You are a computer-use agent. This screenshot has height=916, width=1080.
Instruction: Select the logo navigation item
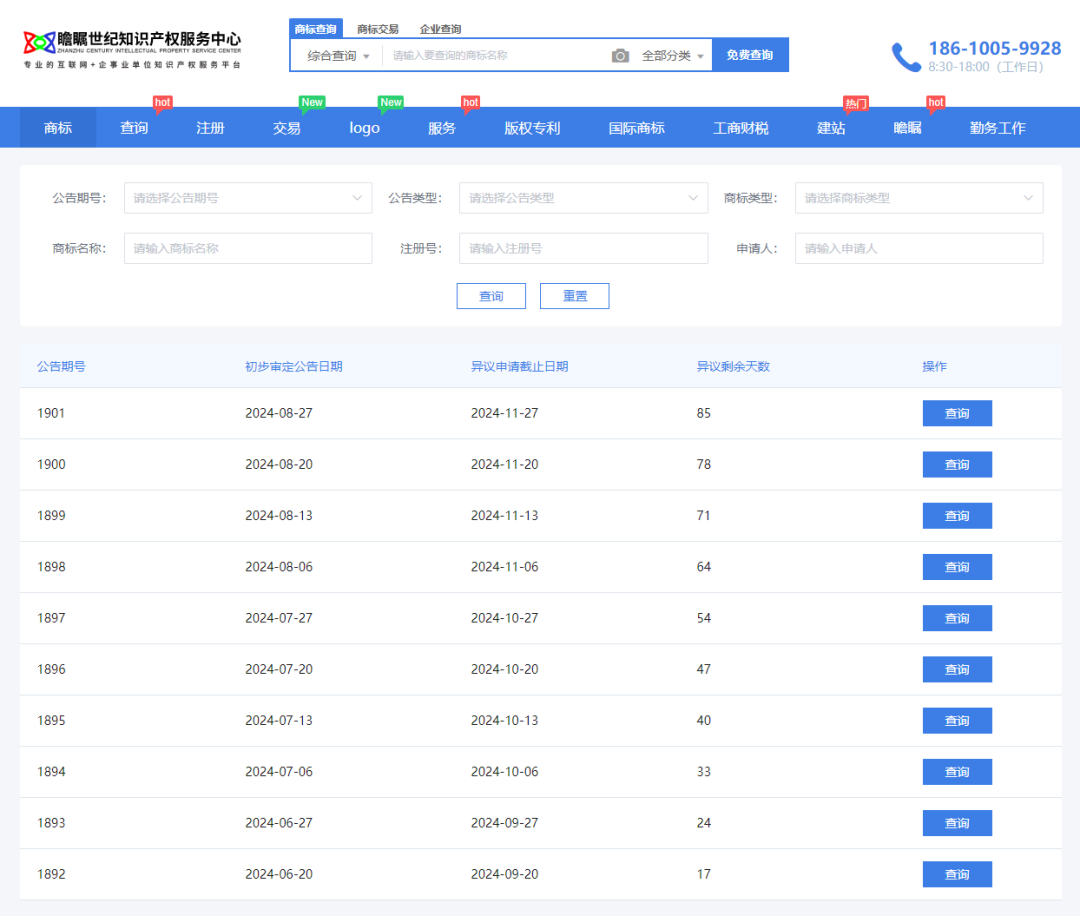tap(364, 128)
